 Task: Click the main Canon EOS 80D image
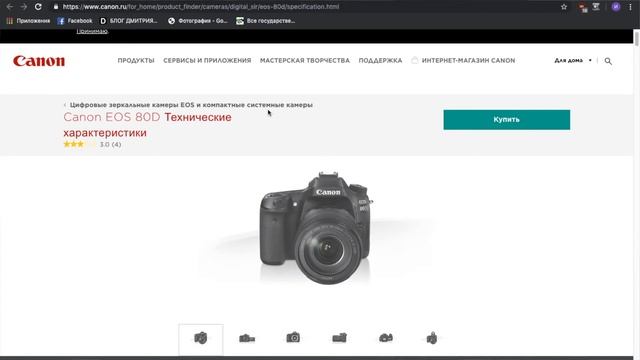(x=316, y=228)
